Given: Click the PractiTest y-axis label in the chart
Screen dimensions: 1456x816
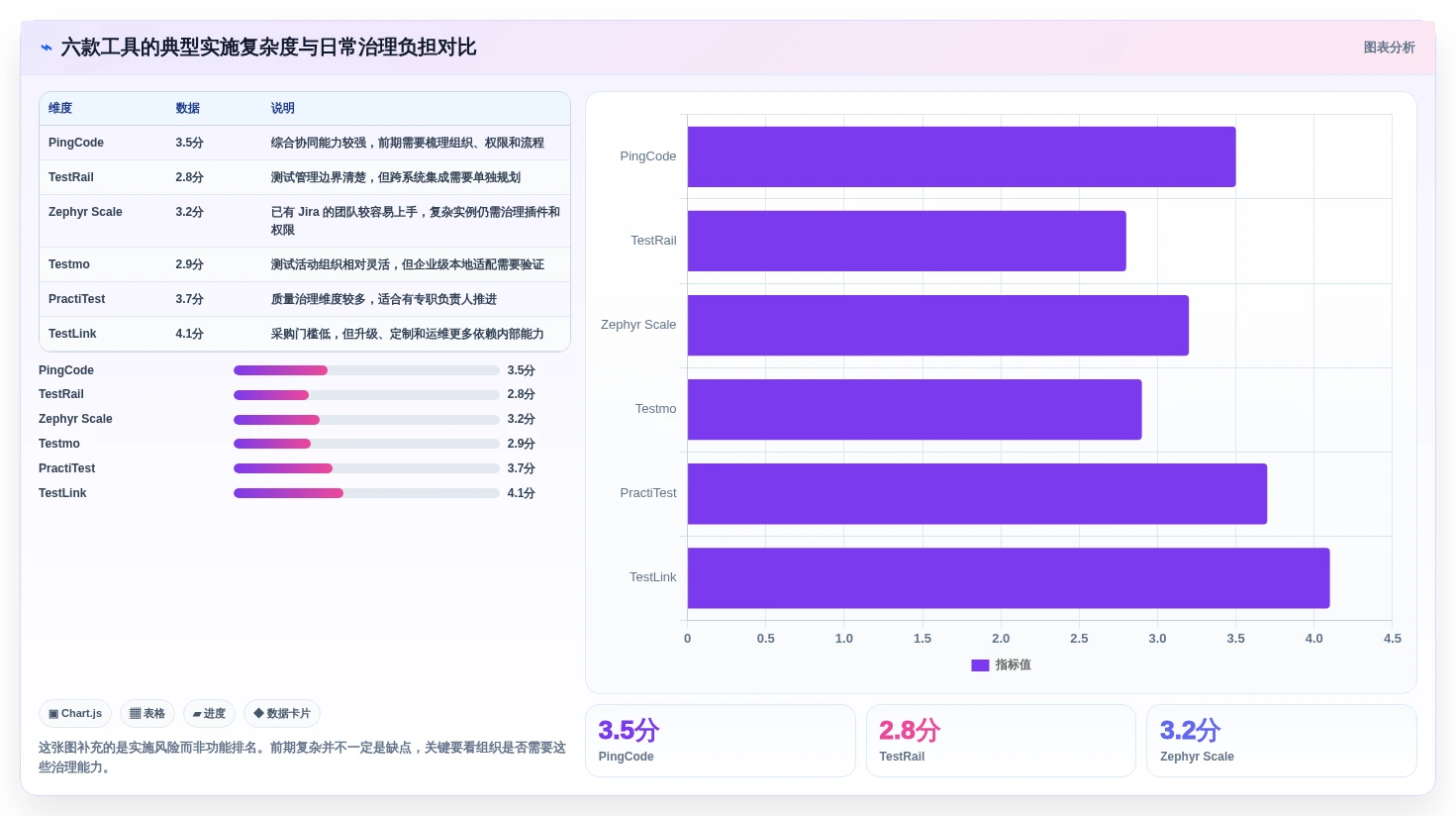Looking at the screenshot, I should click(648, 493).
